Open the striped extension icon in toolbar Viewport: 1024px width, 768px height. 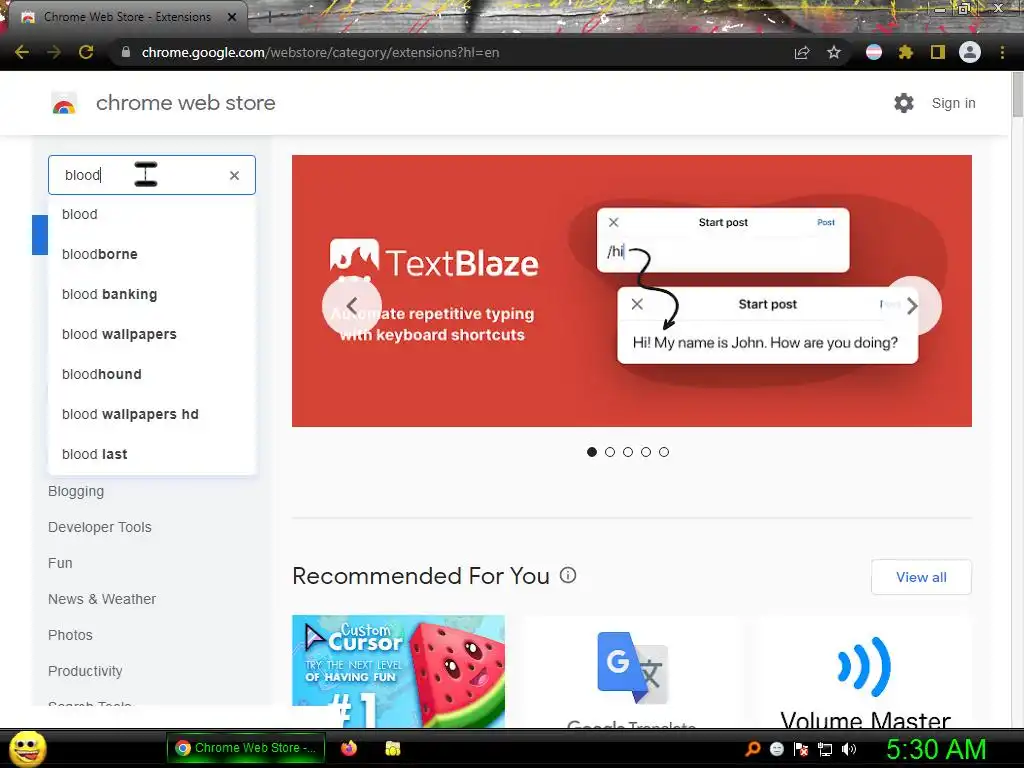pos(874,52)
